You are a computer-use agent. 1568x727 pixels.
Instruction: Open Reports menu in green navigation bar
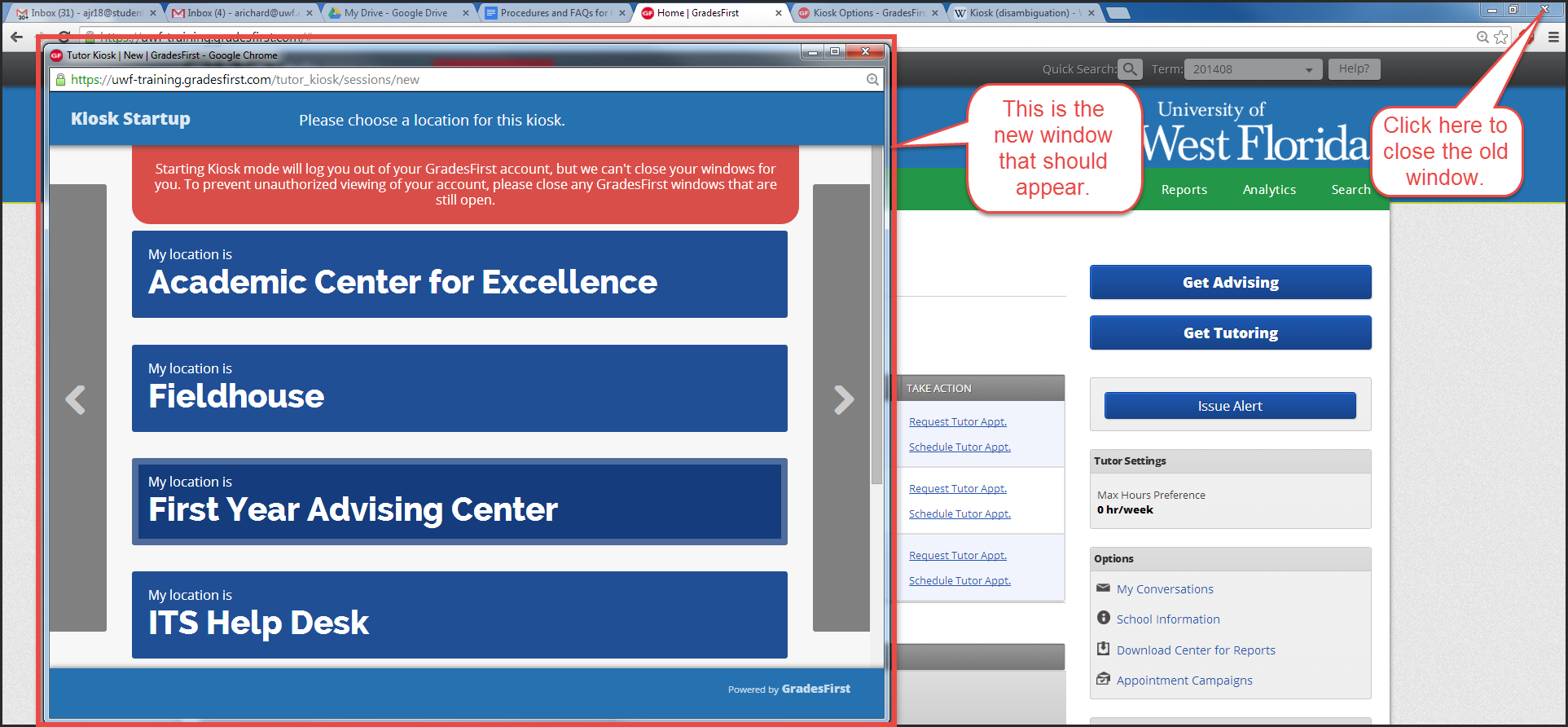pos(1184,189)
